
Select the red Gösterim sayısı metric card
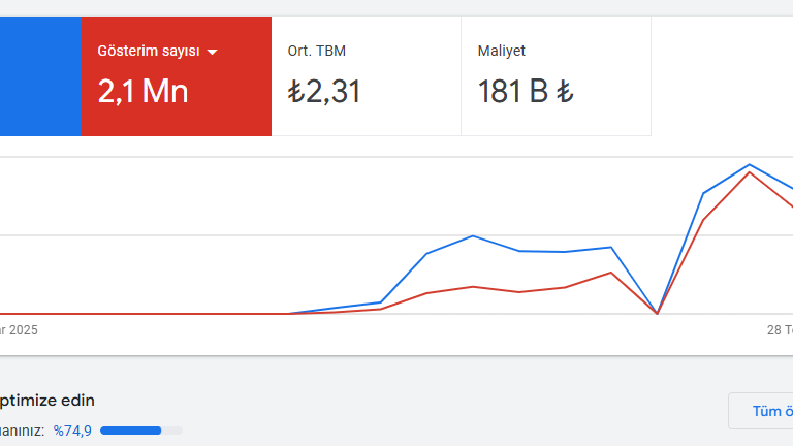177,76
